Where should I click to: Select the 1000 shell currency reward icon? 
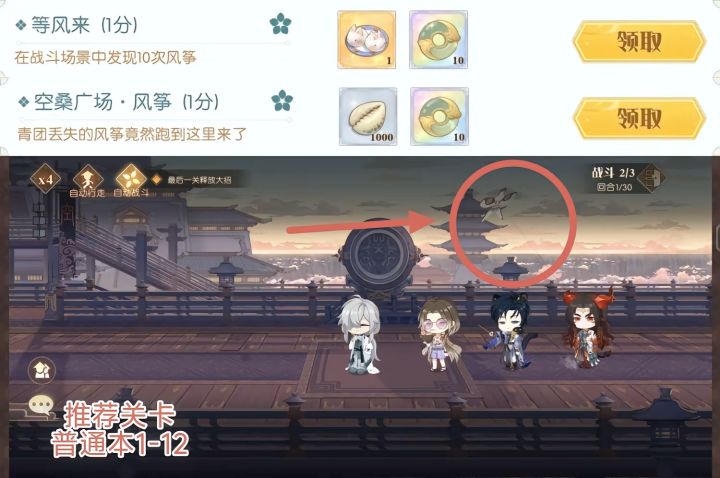coord(368,117)
